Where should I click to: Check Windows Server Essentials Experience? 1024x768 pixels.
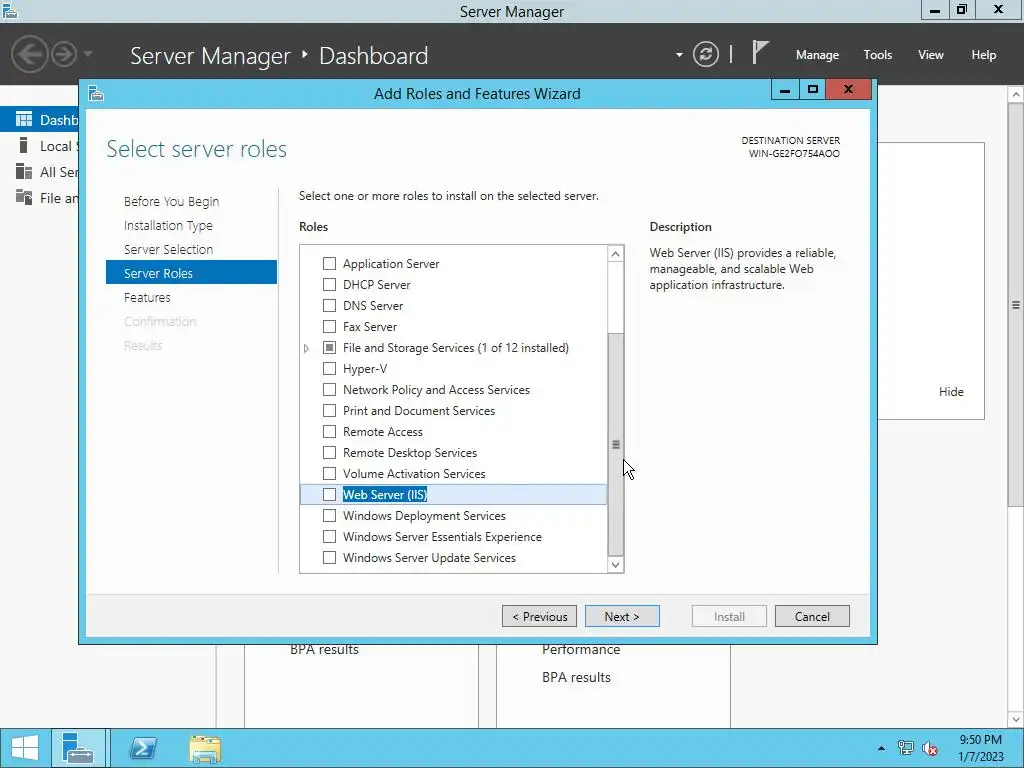tap(329, 536)
